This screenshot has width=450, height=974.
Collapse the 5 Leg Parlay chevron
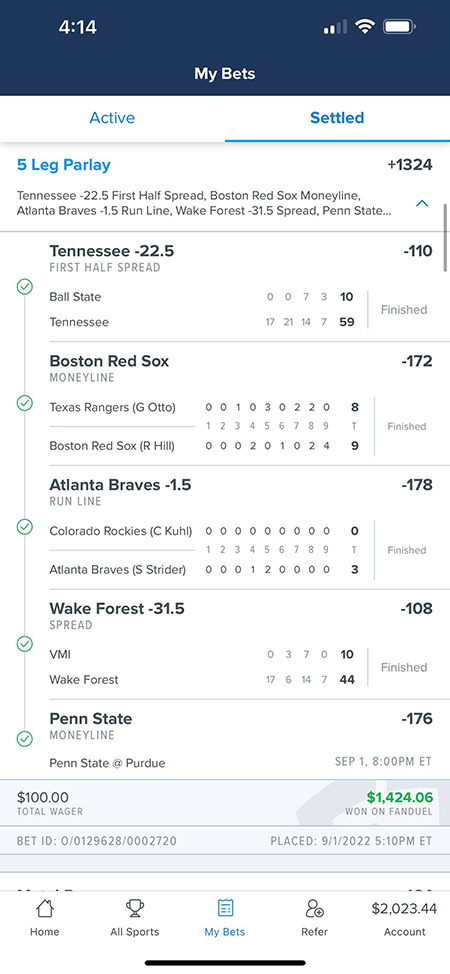(x=422, y=203)
